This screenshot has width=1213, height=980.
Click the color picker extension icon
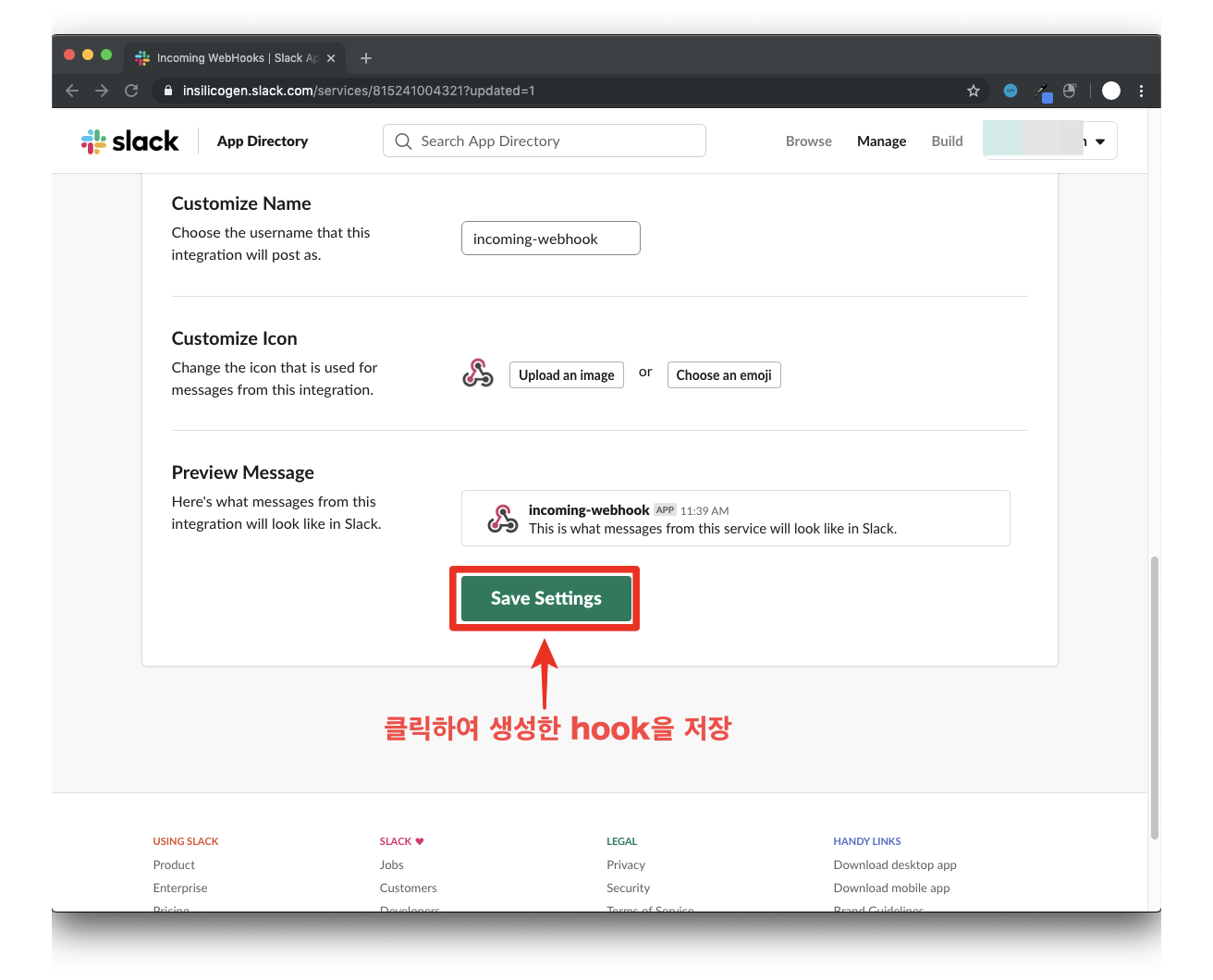click(1044, 92)
